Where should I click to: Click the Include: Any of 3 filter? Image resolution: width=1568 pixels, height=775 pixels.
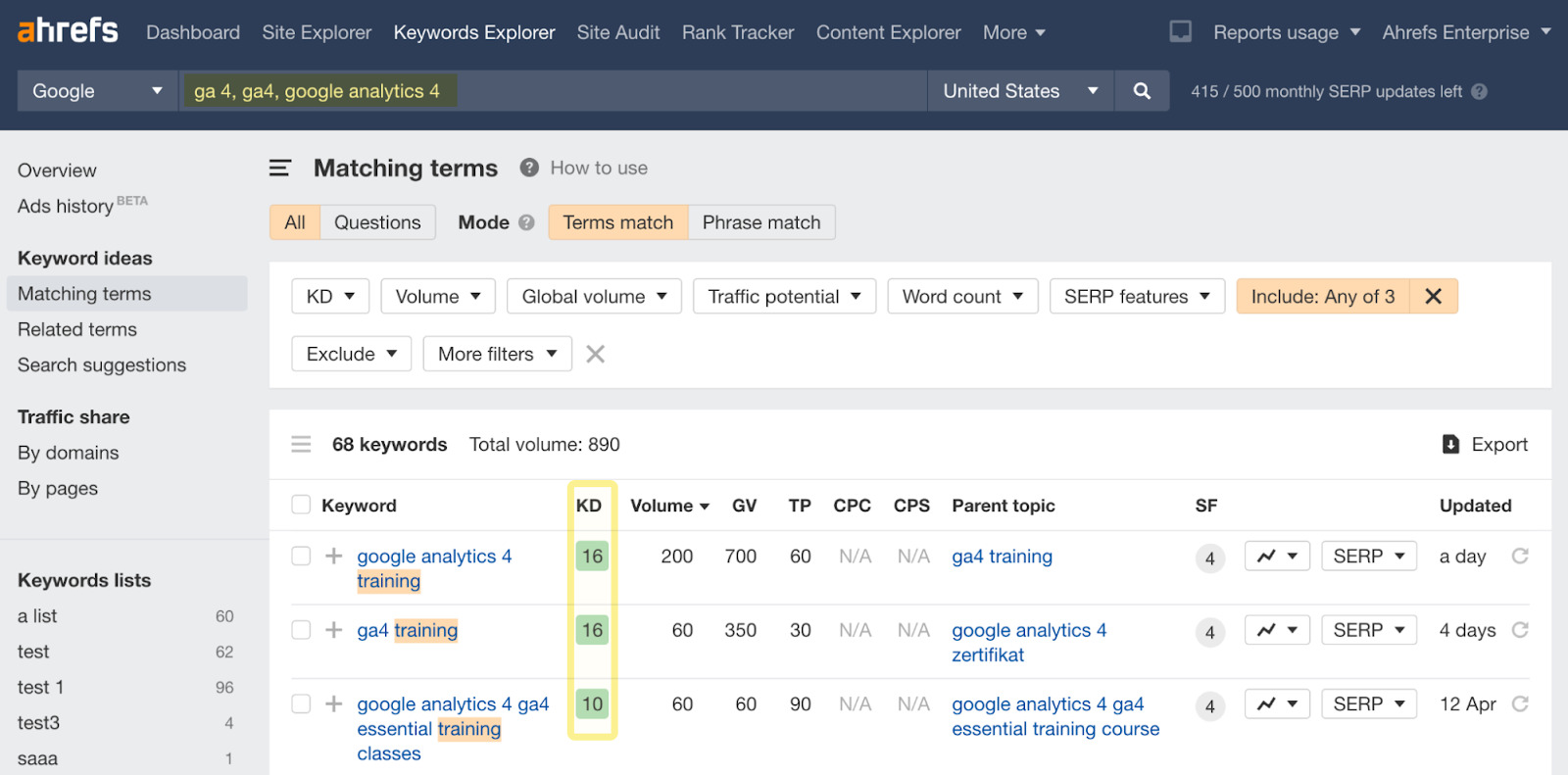click(1323, 296)
